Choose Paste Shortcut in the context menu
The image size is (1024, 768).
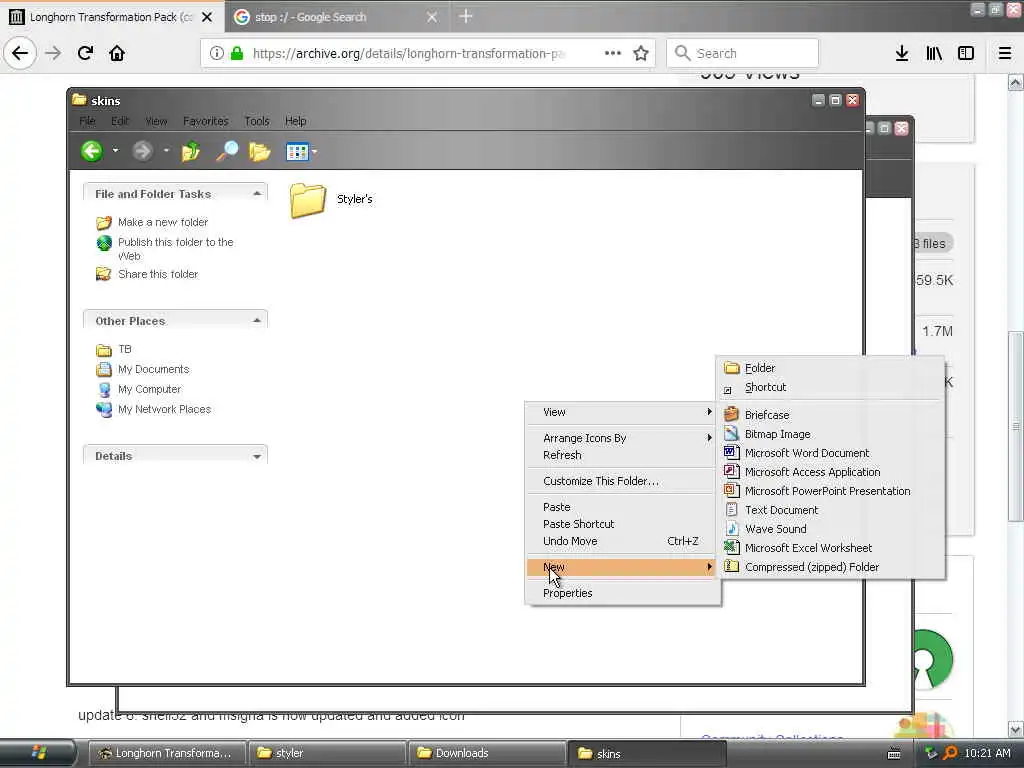tap(623, 524)
